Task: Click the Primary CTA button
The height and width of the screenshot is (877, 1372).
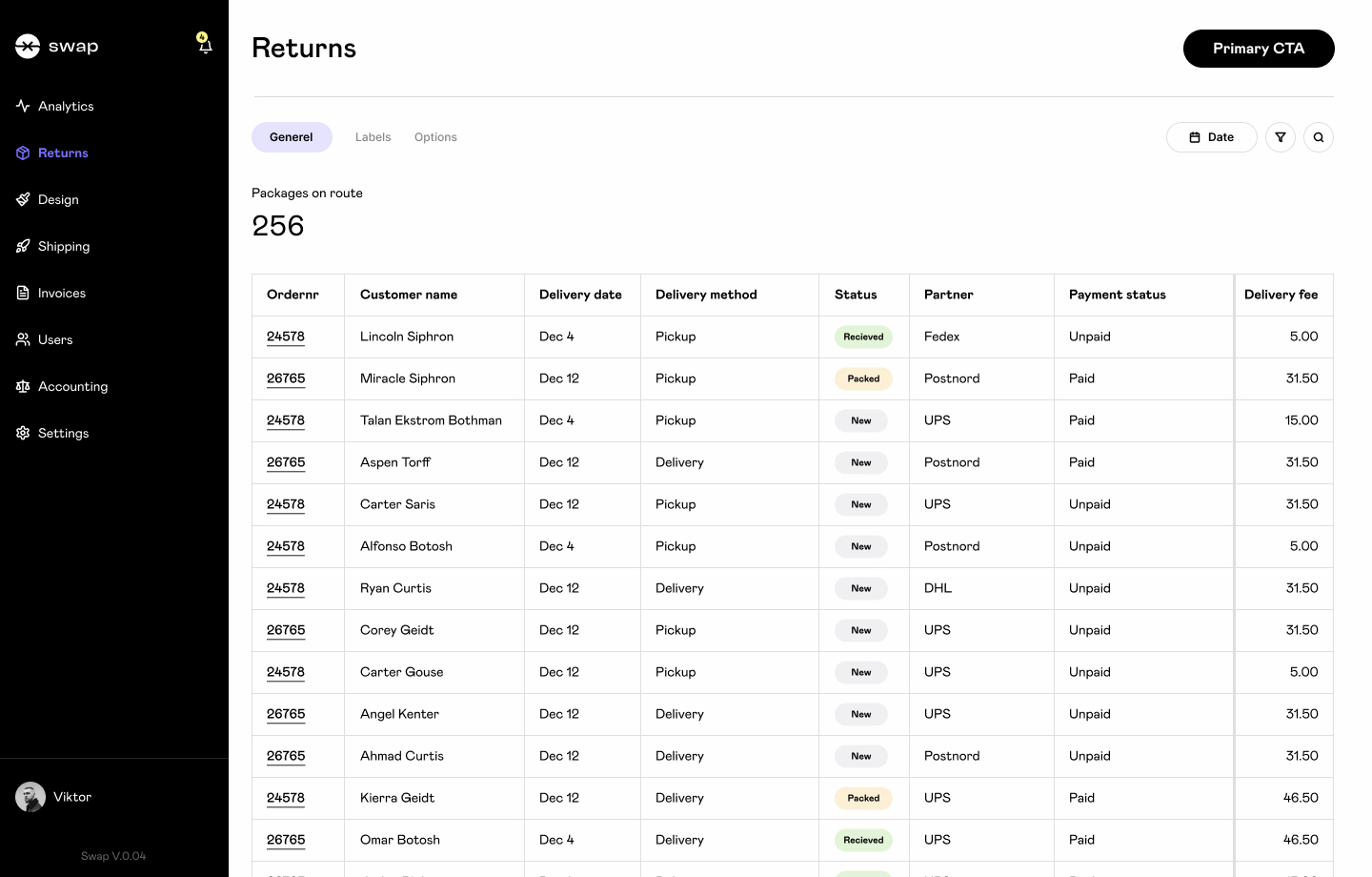Action: (1259, 48)
